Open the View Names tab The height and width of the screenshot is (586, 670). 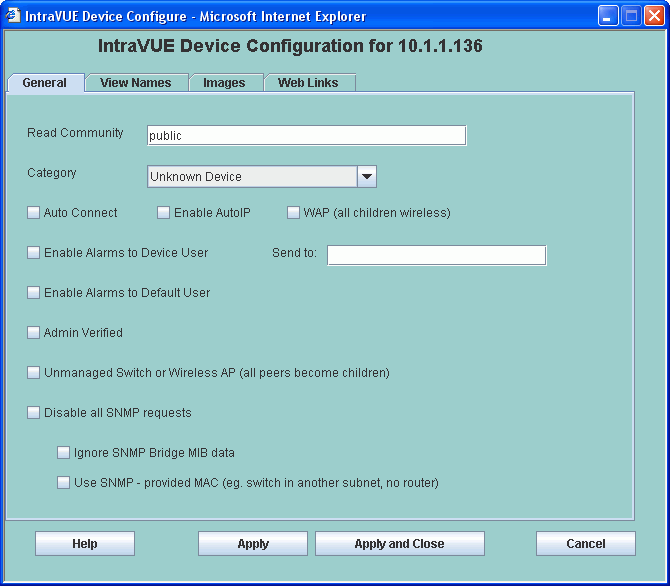point(136,82)
